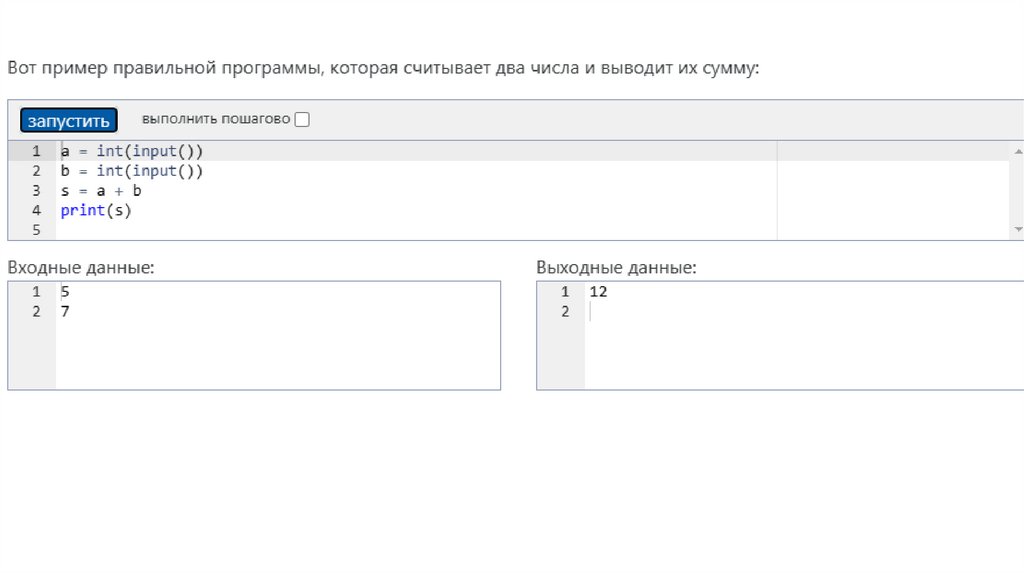This screenshot has height=574, width=1024.
Task: Click the выполнить пошагово label text
Action: point(216,119)
